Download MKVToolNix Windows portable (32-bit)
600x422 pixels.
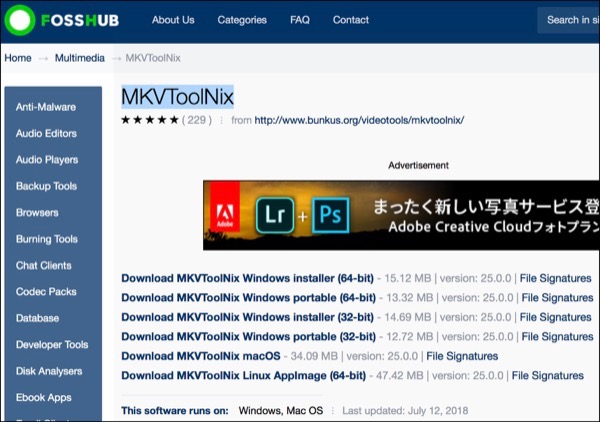point(249,337)
